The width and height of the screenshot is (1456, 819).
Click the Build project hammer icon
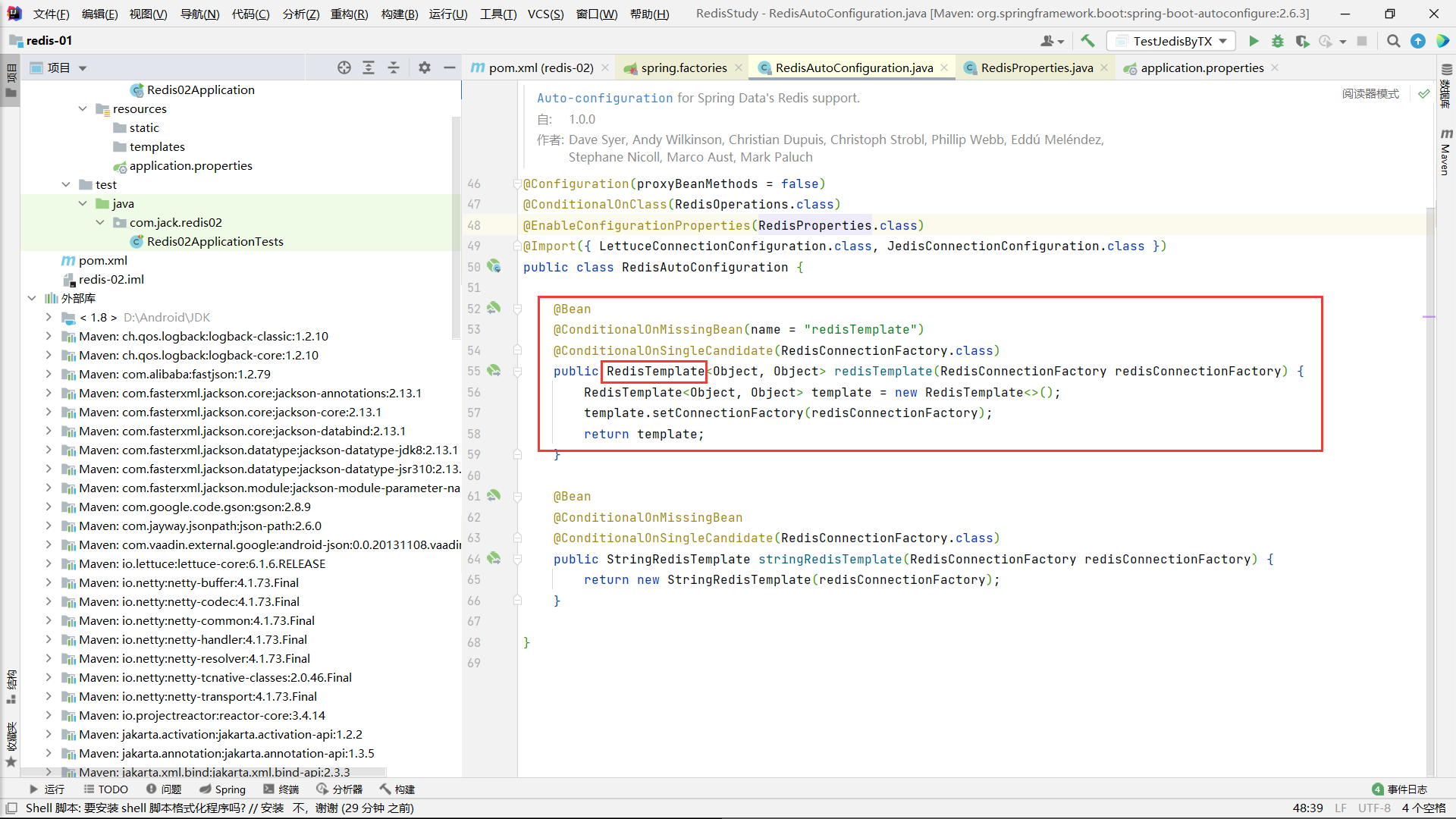tap(1087, 41)
